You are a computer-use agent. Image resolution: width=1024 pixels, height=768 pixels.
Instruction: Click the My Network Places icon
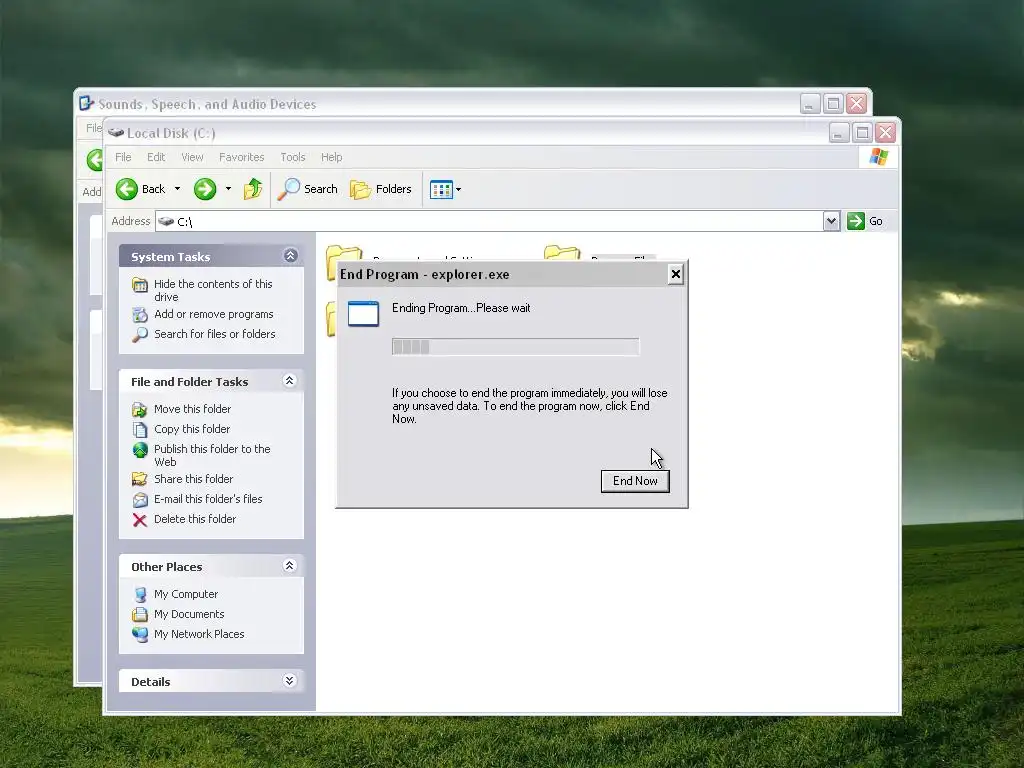pyautogui.click(x=140, y=635)
